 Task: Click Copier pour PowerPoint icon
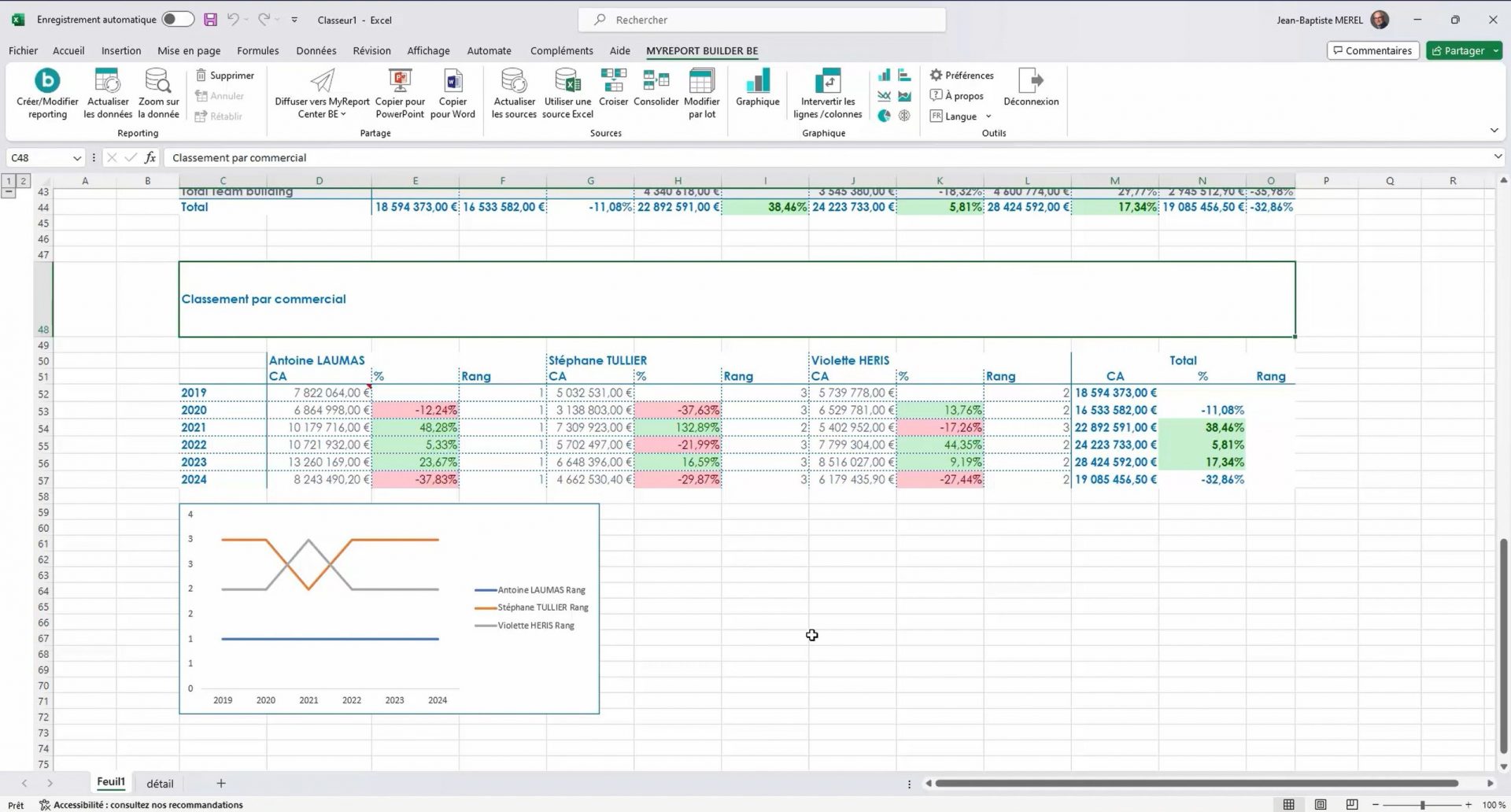tap(400, 81)
